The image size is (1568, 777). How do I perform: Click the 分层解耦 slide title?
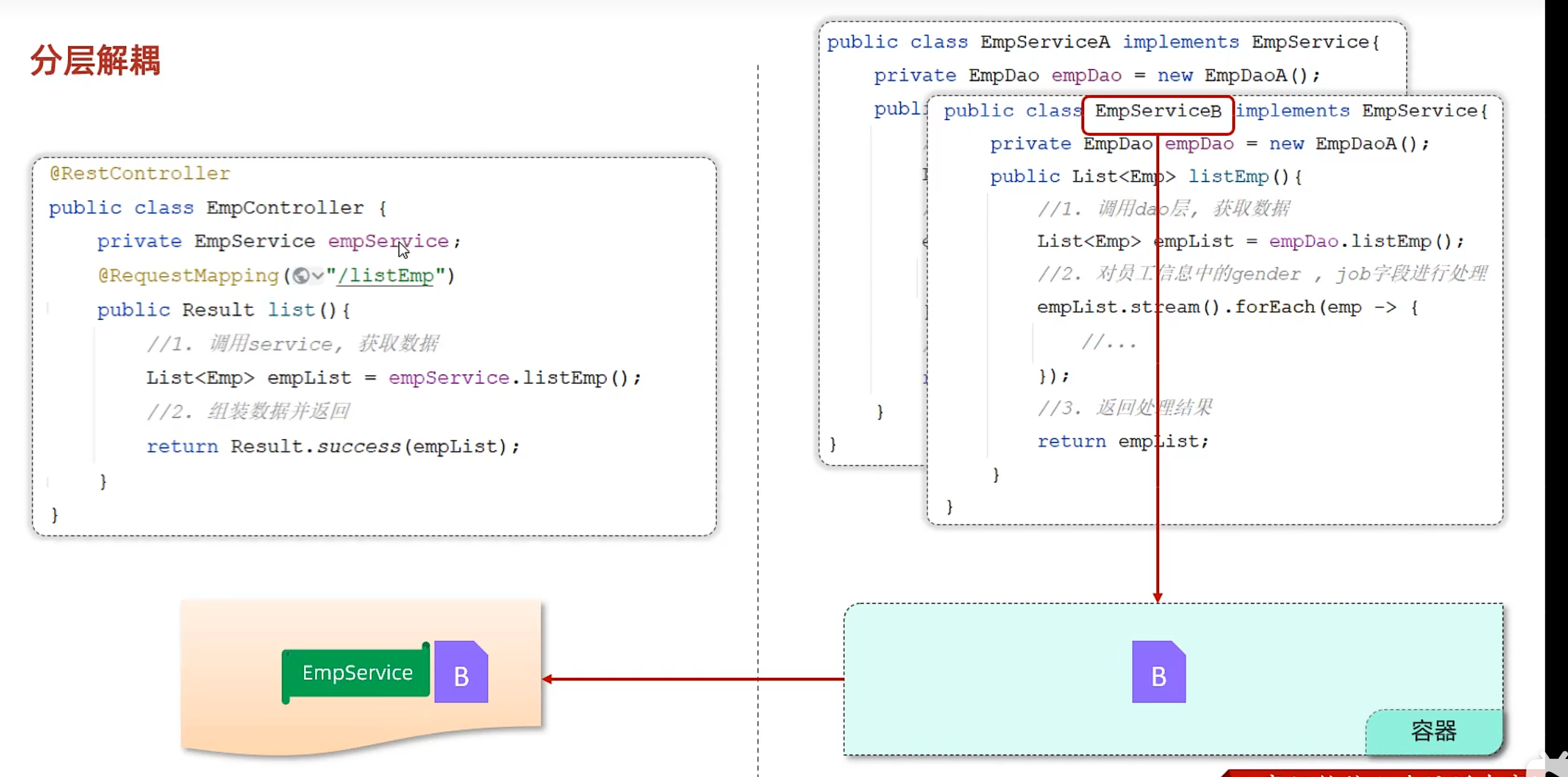[x=95, y=60]
